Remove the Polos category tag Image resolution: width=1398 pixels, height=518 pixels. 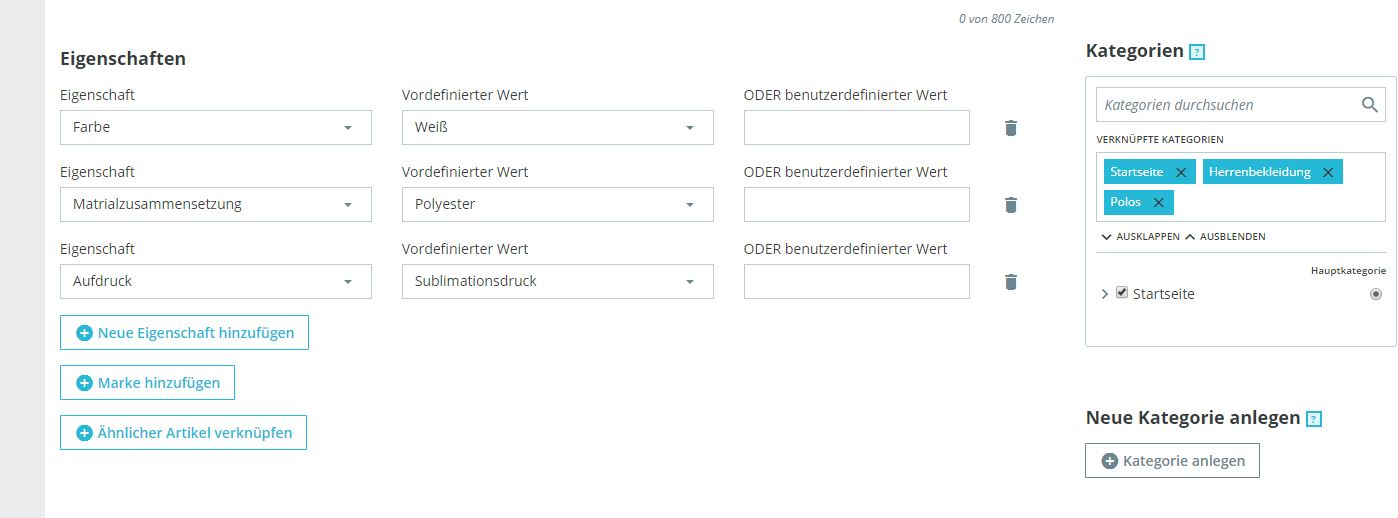[1158, 203]
